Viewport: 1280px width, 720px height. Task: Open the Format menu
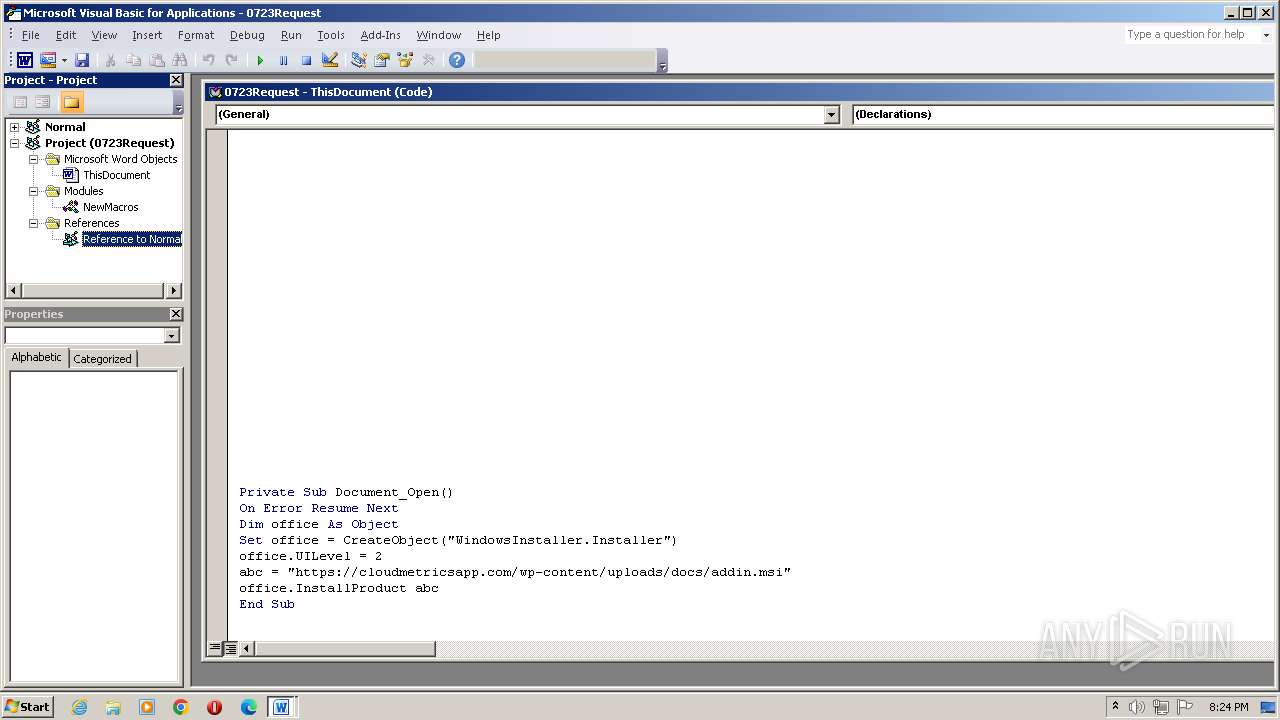click(196, 35)
